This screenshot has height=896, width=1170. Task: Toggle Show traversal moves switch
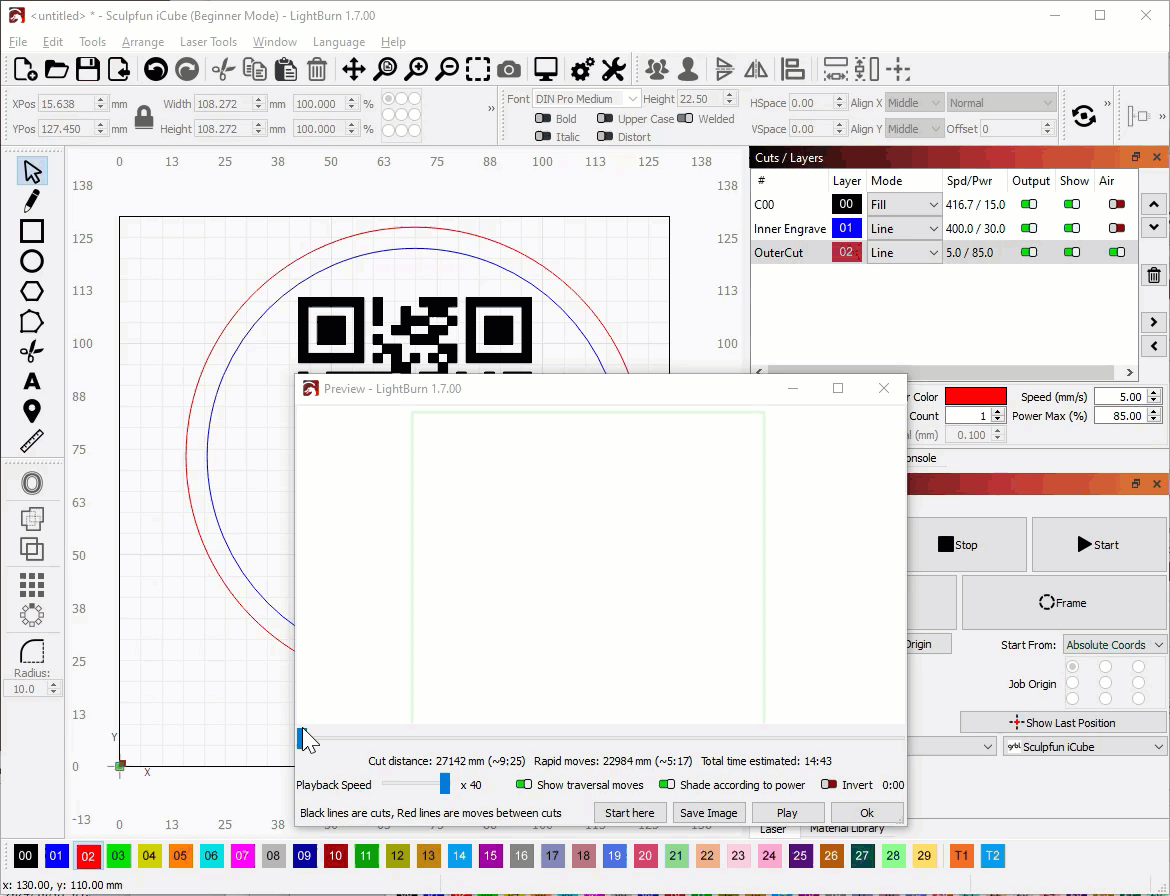click(x=524, y=785)
